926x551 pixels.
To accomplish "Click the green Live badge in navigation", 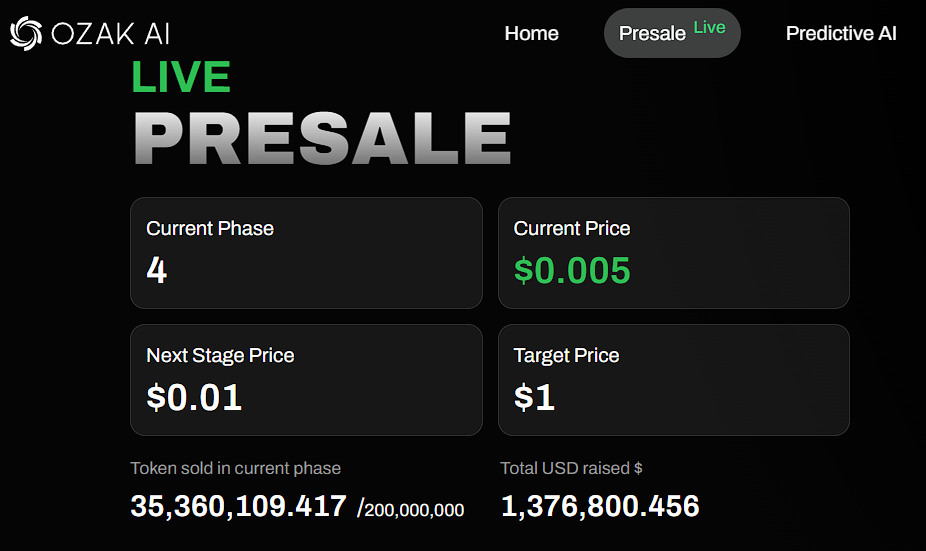I will (x=709, y=28).
